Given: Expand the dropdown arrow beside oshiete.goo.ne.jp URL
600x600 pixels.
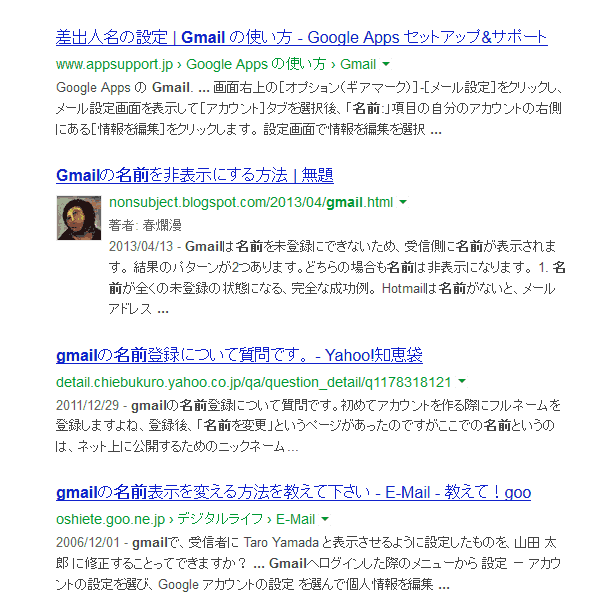Looking at the screenshot, I should click(325, 519).
